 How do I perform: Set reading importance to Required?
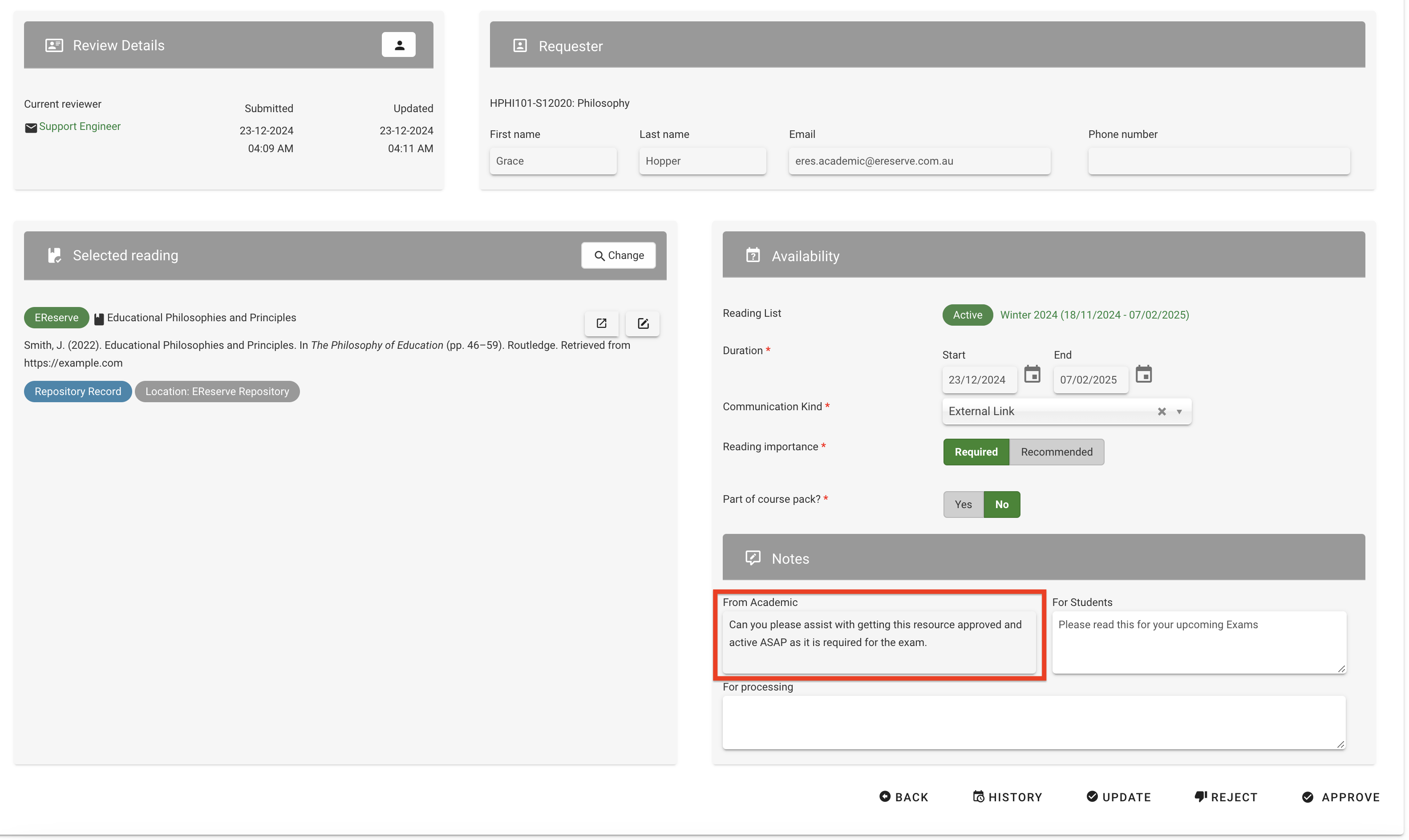point(976,452)
